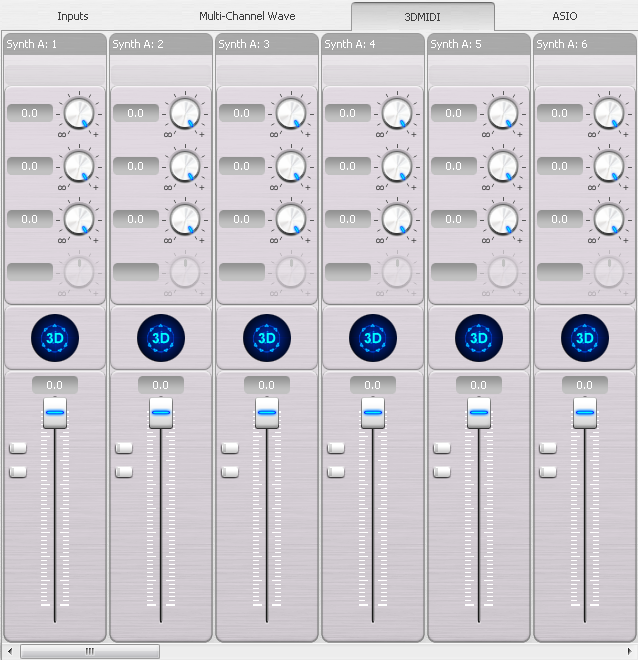Screen dimensions: 638x660
Task: Toggle upper small button on Synth A: 6 strip
Action: pyautogui.click(x=548, y=448)
